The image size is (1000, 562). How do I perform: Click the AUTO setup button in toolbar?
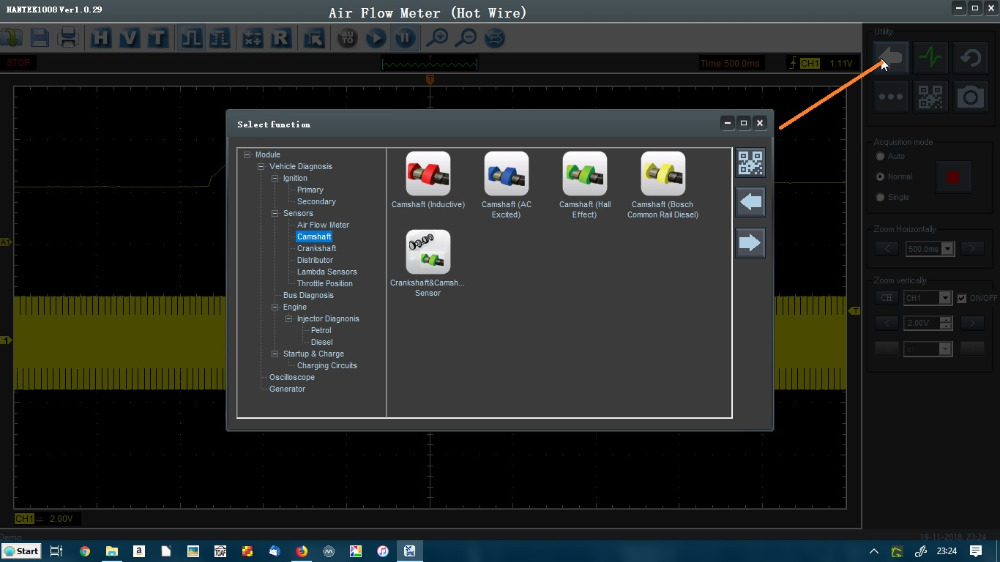[348, 38]
